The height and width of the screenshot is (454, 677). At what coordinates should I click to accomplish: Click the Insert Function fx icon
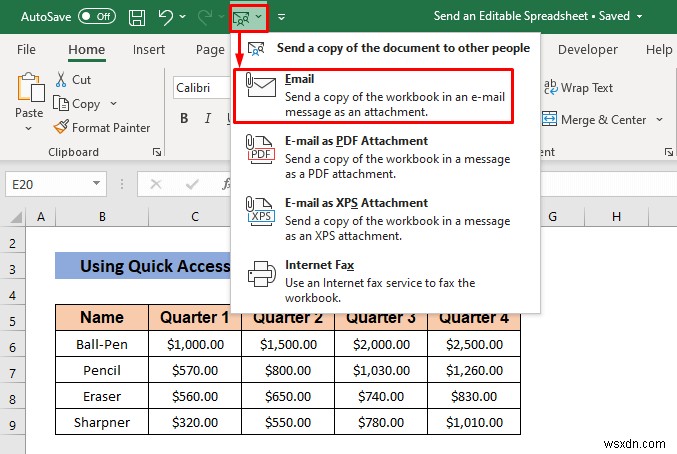pyautogui.click(x=225, y=184)
